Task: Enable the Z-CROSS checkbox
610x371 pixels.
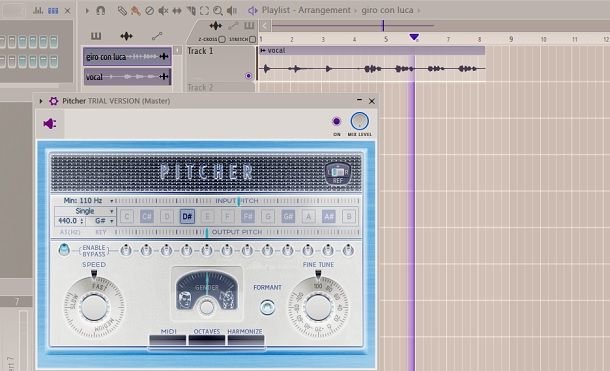Action: pyautogui.click(x=222, y=39)
